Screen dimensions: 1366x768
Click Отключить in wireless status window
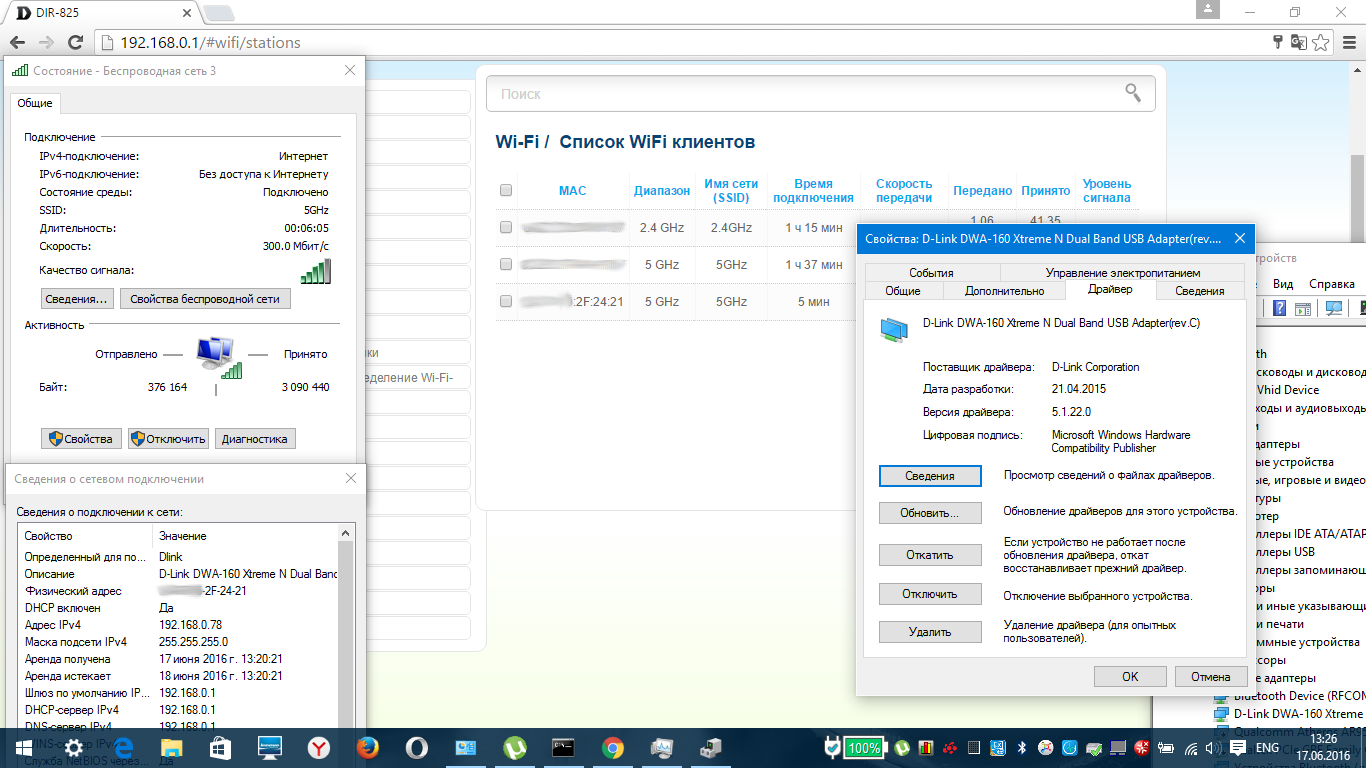coord(169,438)
